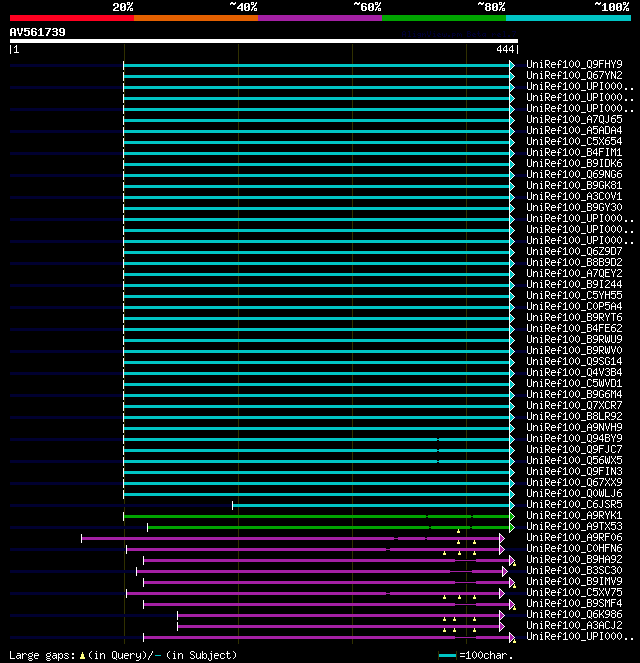The image size is (640, 663).
Task: Select the UniRef100_C6JSR5 label
Action: (574, 504)
